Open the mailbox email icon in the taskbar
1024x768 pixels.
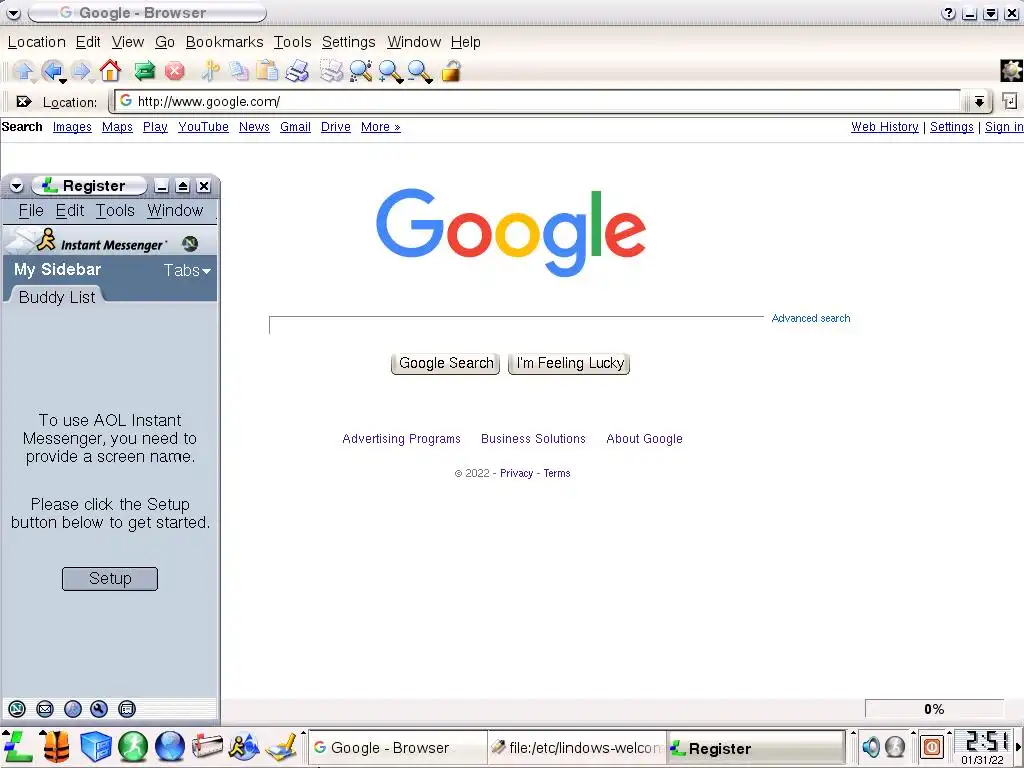coord(207,746)
